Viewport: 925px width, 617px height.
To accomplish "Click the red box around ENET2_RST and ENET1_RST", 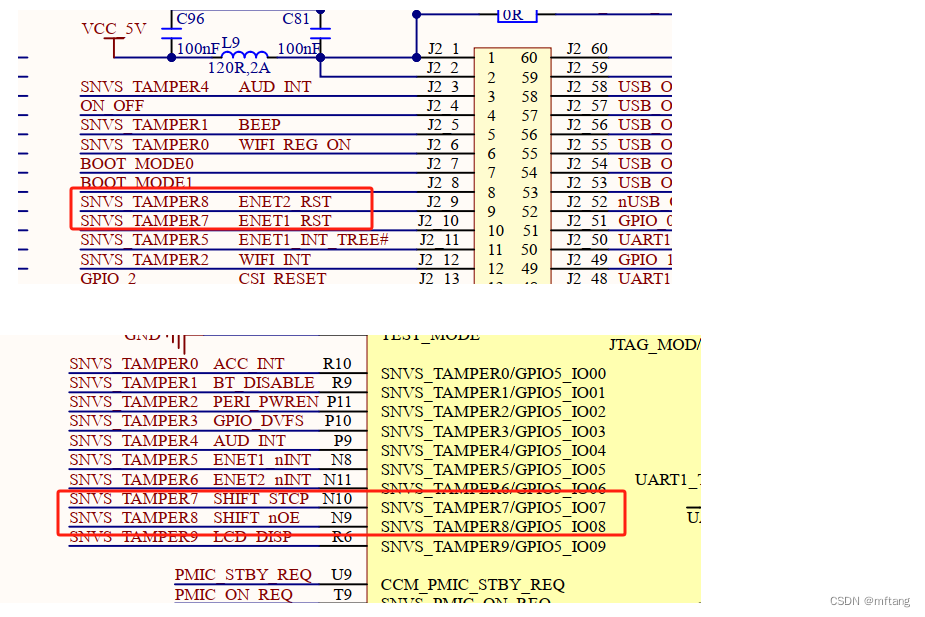I will point(220,210).
